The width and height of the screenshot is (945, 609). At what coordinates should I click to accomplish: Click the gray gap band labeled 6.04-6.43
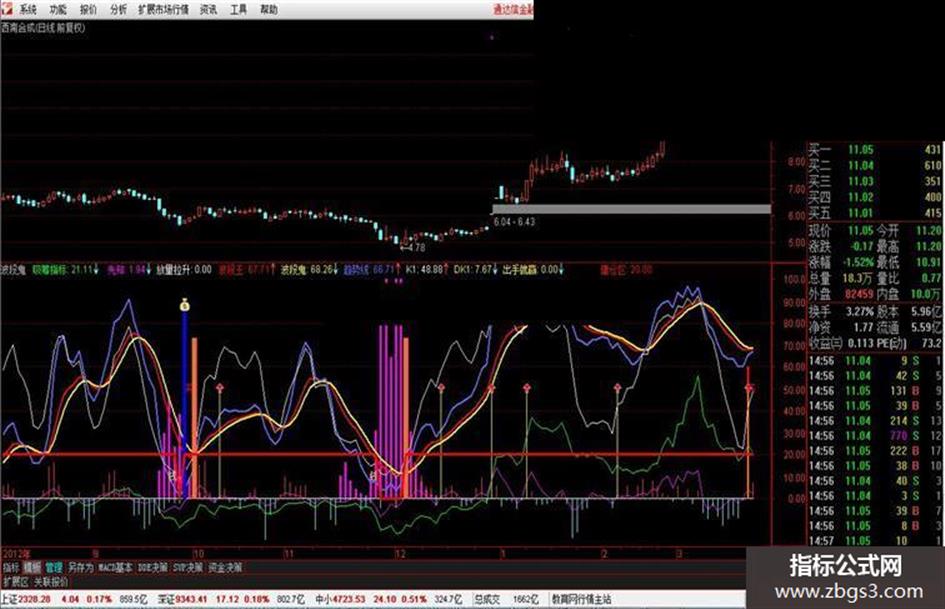(x=632, y=209)
